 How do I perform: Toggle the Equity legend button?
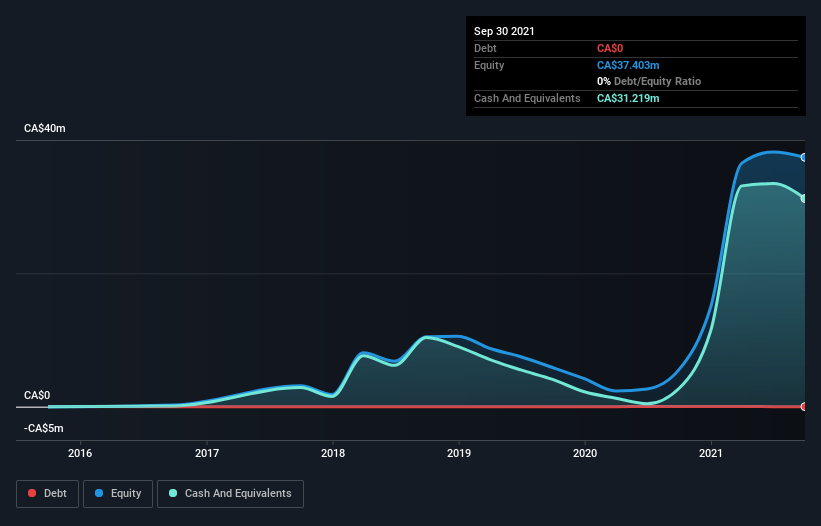(x=118, y=494)
